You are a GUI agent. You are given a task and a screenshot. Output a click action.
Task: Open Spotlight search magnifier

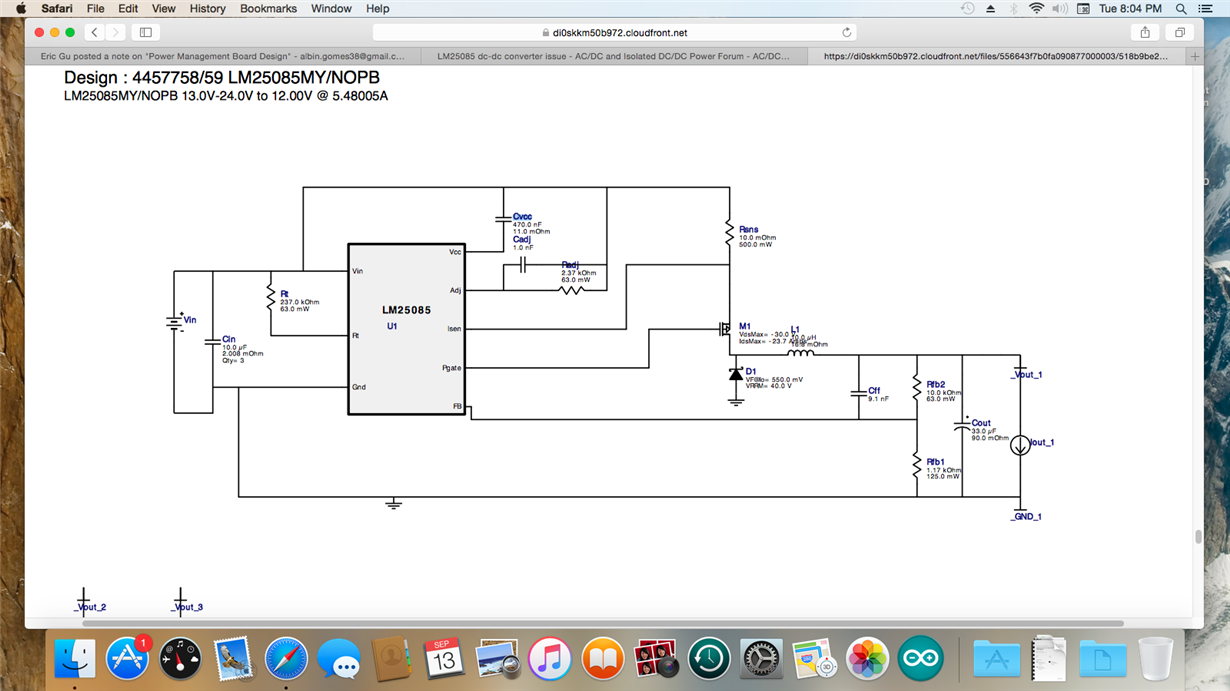coord(1181,8)
